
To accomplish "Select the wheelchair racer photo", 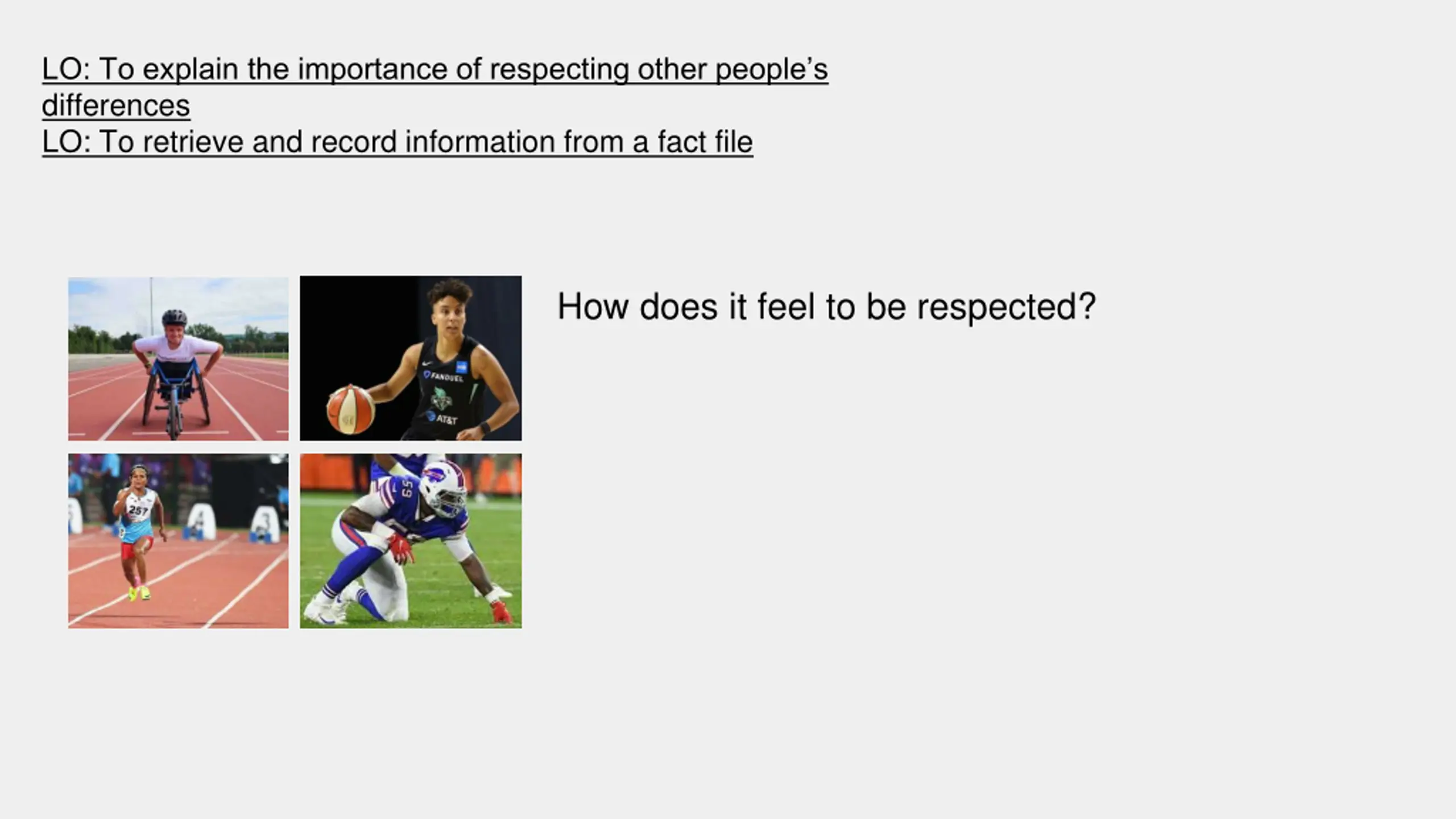I will pos(178,359).
